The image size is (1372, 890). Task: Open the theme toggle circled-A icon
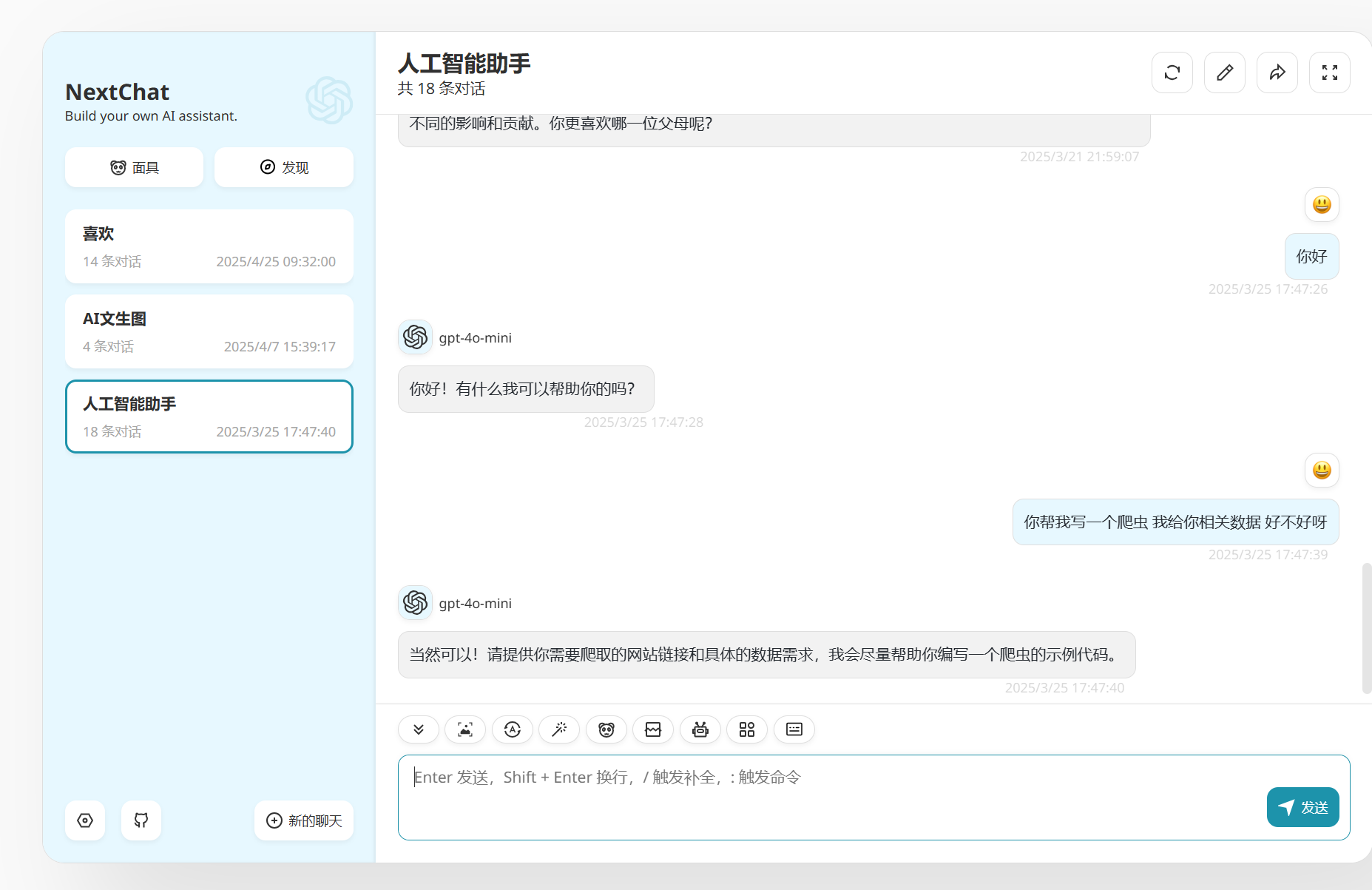[513, 729]
